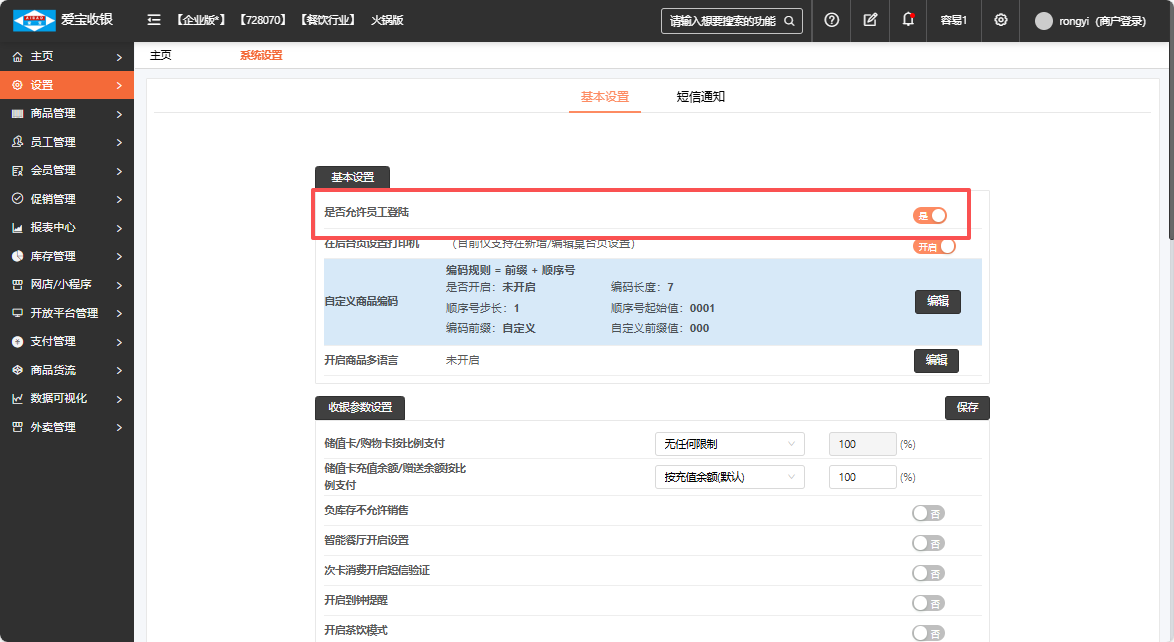Enable the 负库存不允许销售 switch
Viewport: 1174px width, 642px height.
[x=928, y=513]
